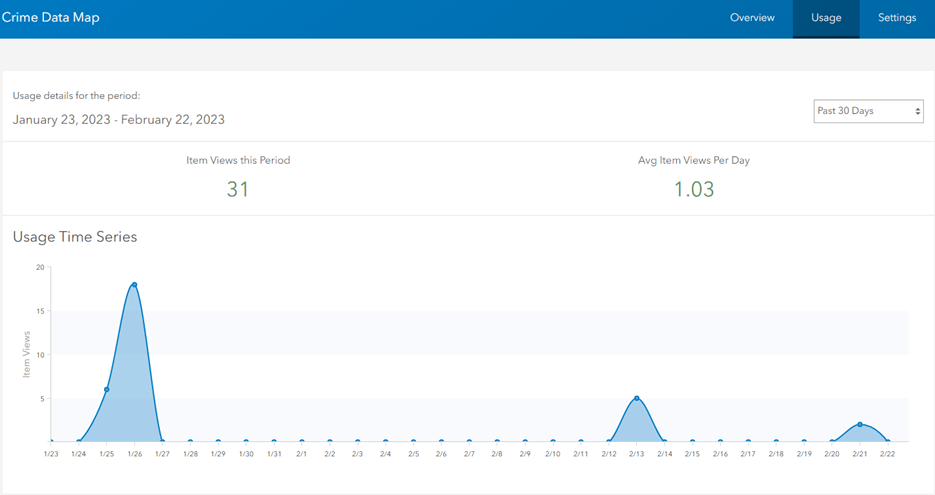Click the 2/16 data point
This screenshot has height=495, width=935.
tap(720, 441)
